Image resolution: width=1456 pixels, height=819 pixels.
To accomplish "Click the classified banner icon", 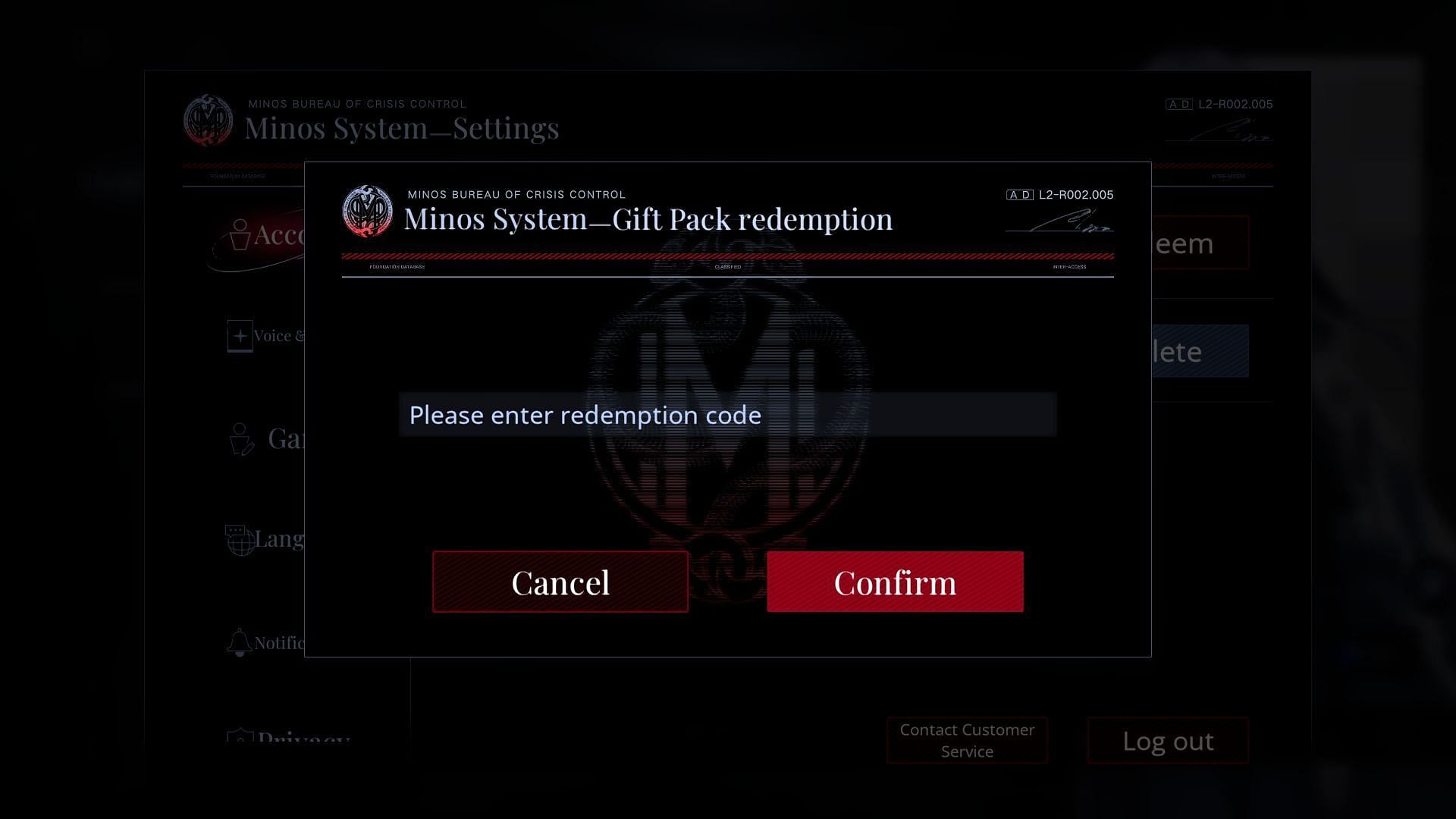I will pos(728,266).
